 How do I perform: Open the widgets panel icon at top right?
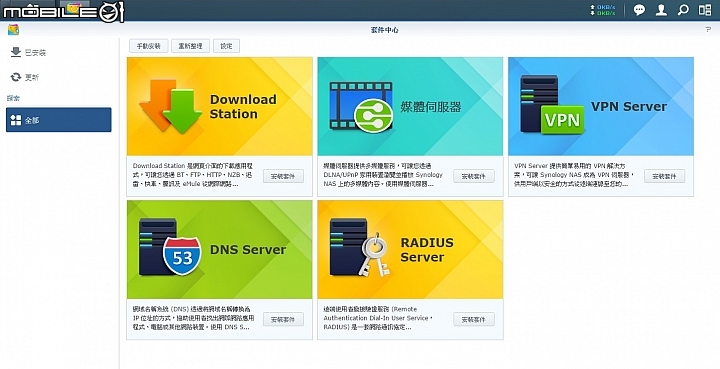(x=705, y=10)
